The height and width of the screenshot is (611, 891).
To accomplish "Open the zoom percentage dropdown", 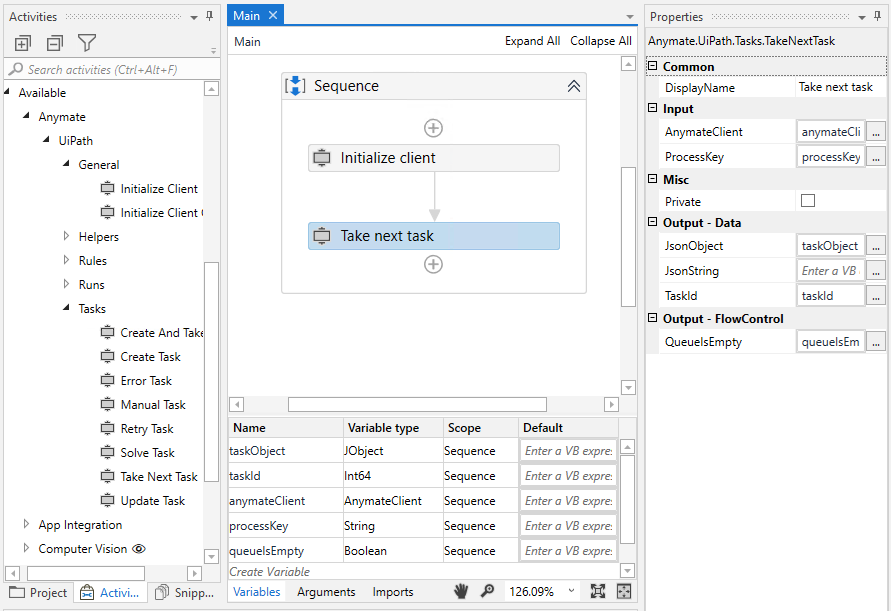I will pos(571,591).
